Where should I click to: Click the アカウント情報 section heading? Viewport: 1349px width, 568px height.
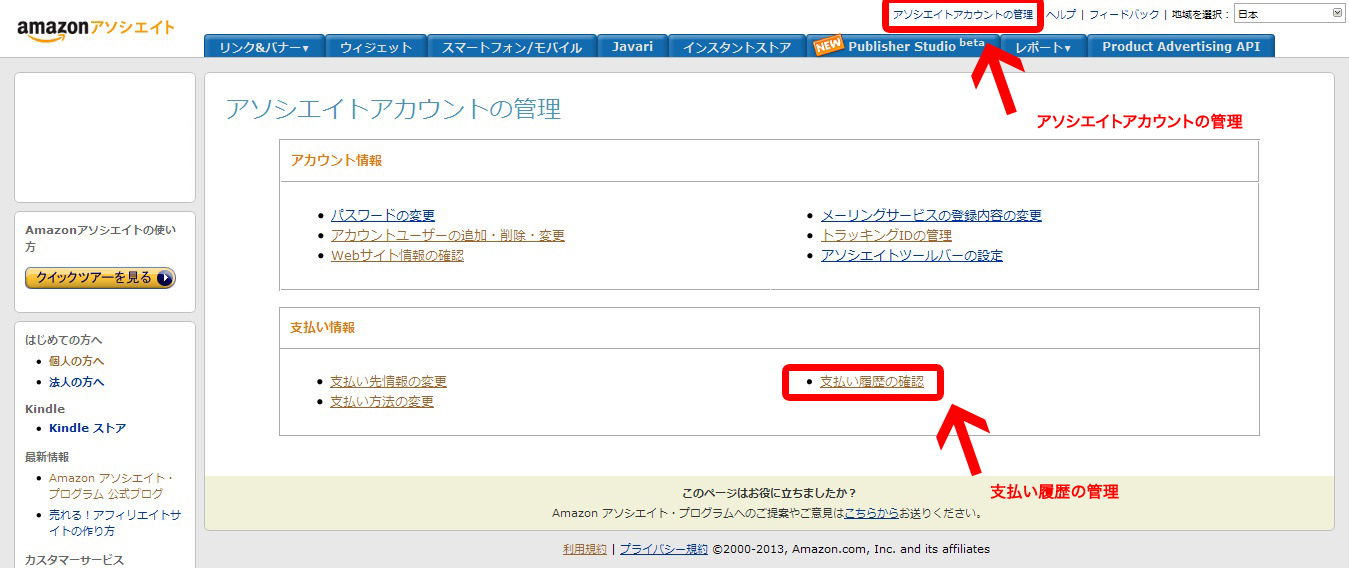[x=336, y=160]
